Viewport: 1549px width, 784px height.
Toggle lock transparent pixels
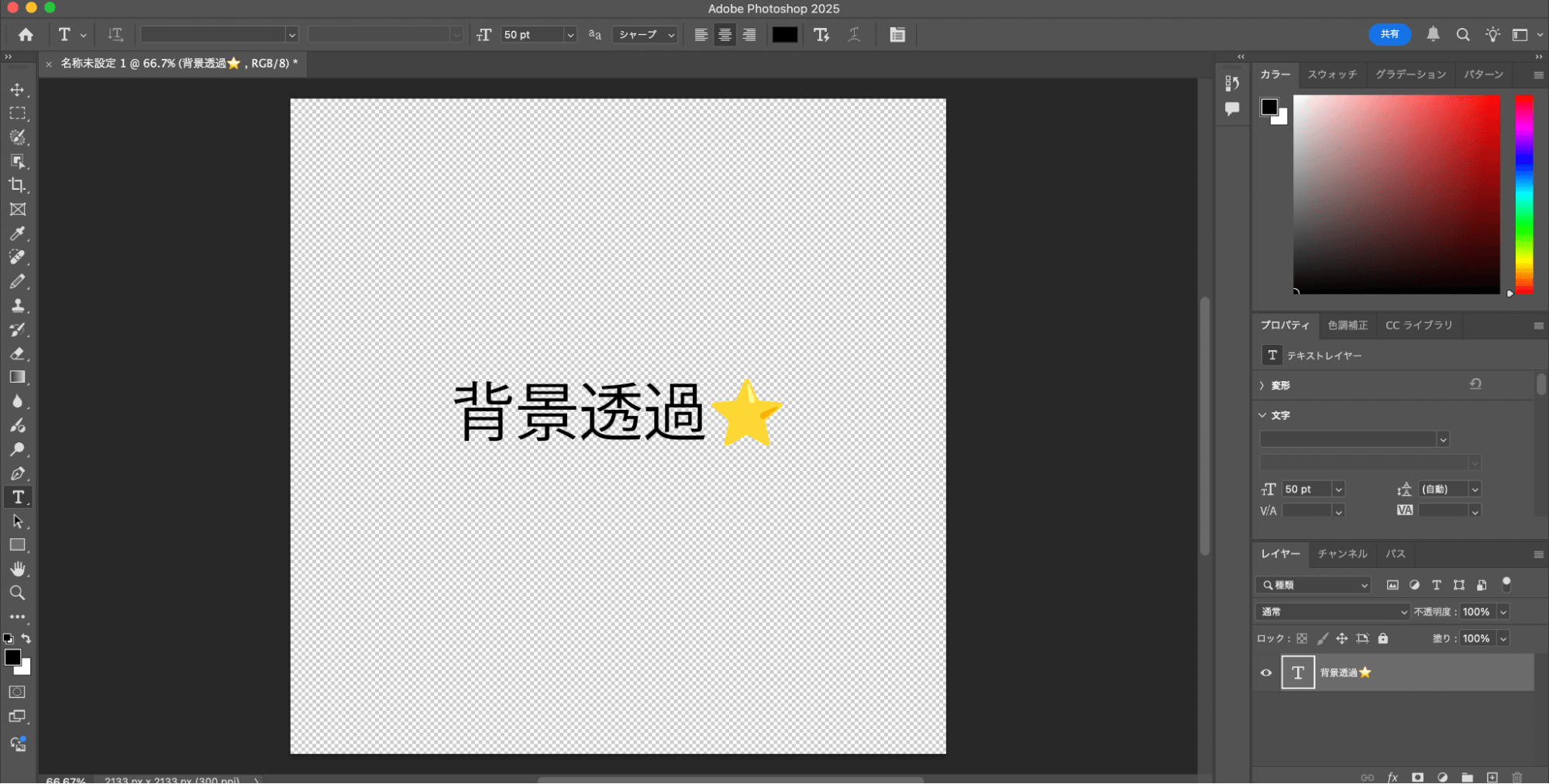1302,639
